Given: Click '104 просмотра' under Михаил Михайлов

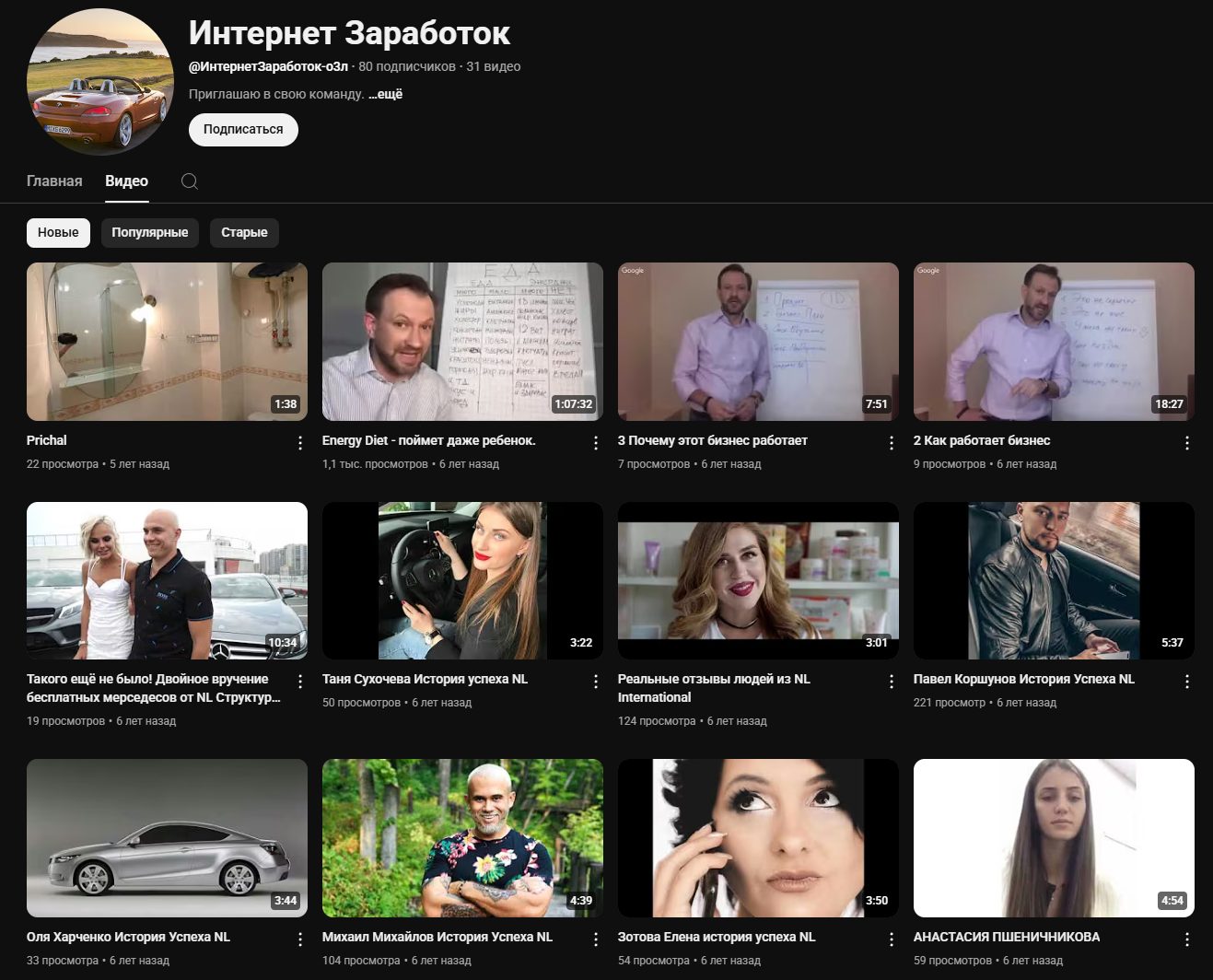Looking at the screenshot, I should 361,961.
